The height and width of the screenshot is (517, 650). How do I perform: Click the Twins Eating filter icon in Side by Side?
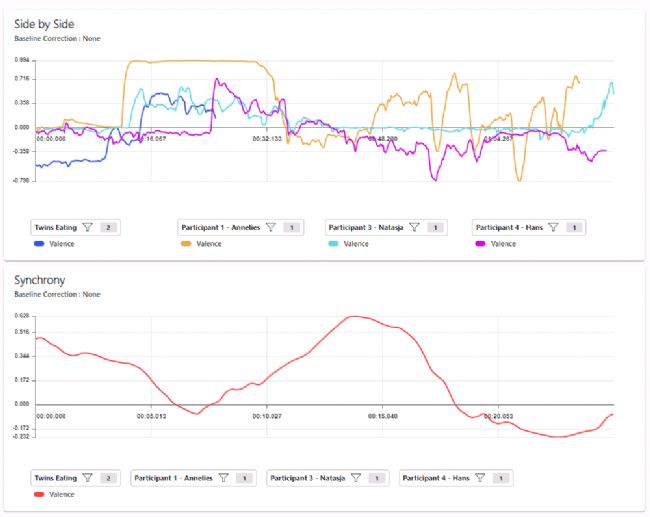(x=88, y=228)
